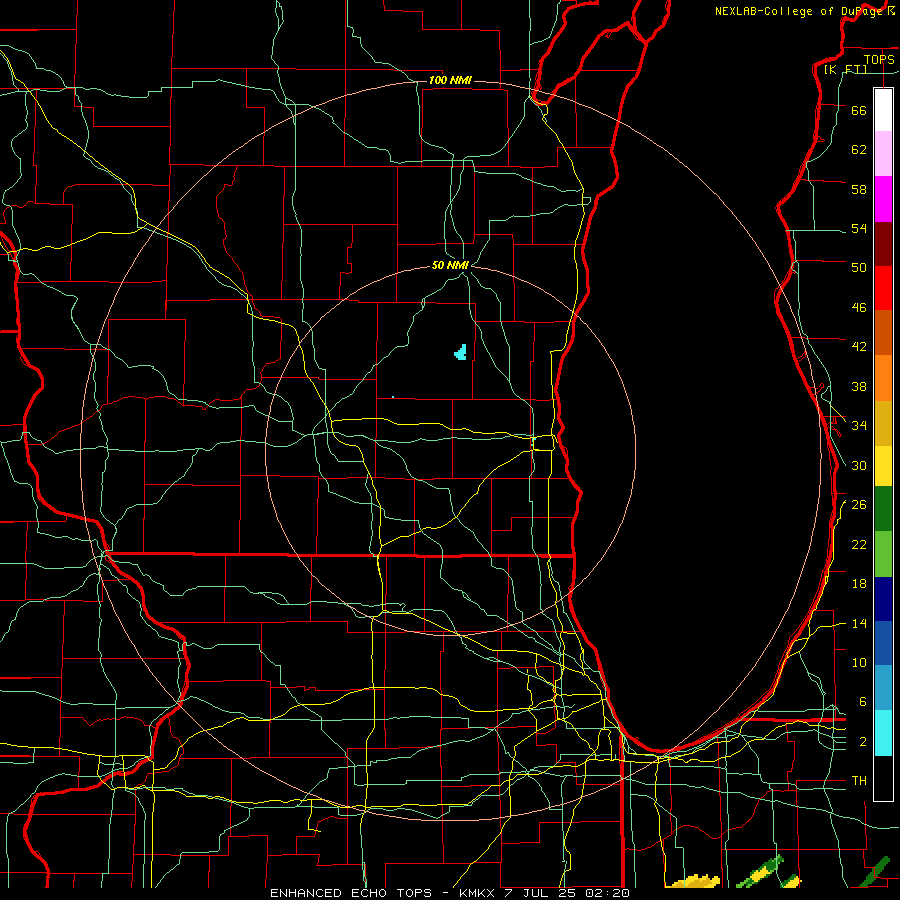The height and width of the screenshot is (900, 900).
Task: Click the black TH legend swatch
Action: pyautogui.click(x=883, y=778)
